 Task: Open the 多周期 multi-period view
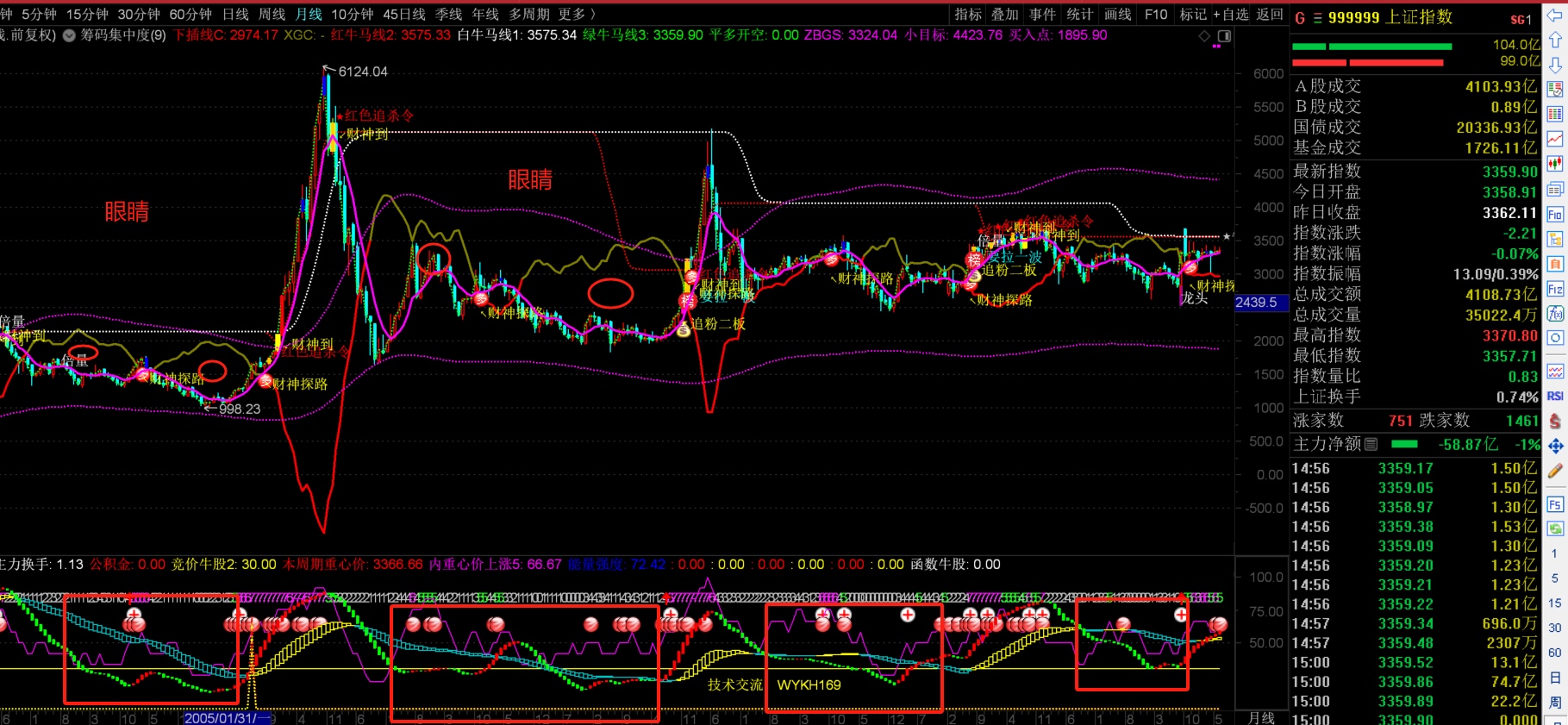(x=528, y=15)
